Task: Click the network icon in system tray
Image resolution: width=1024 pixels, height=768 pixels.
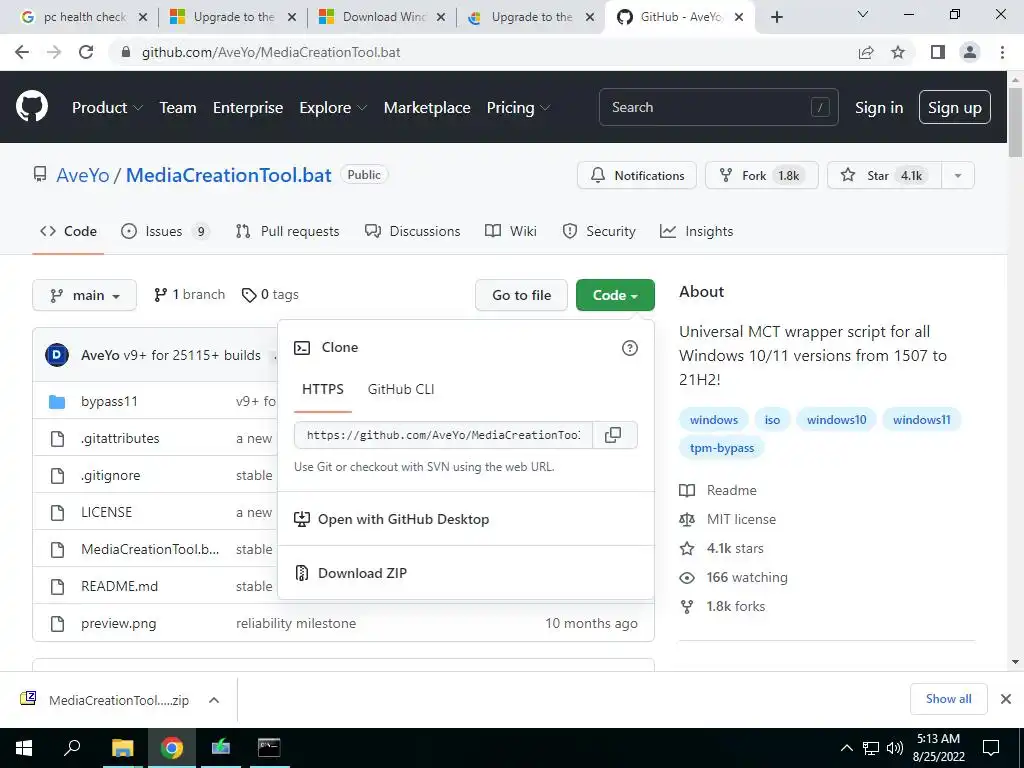Action: tap(871, 748)
